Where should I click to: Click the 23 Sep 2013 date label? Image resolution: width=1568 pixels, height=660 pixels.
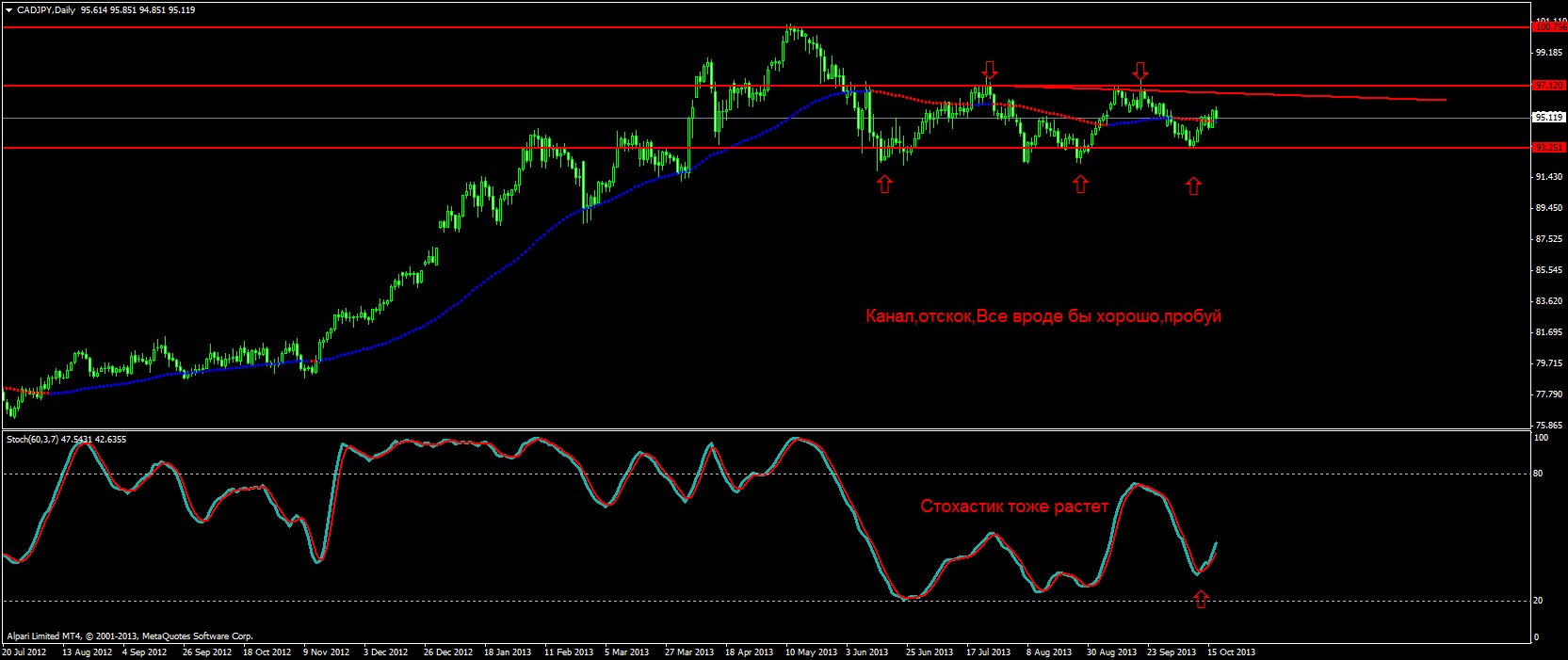point(1172,652)
